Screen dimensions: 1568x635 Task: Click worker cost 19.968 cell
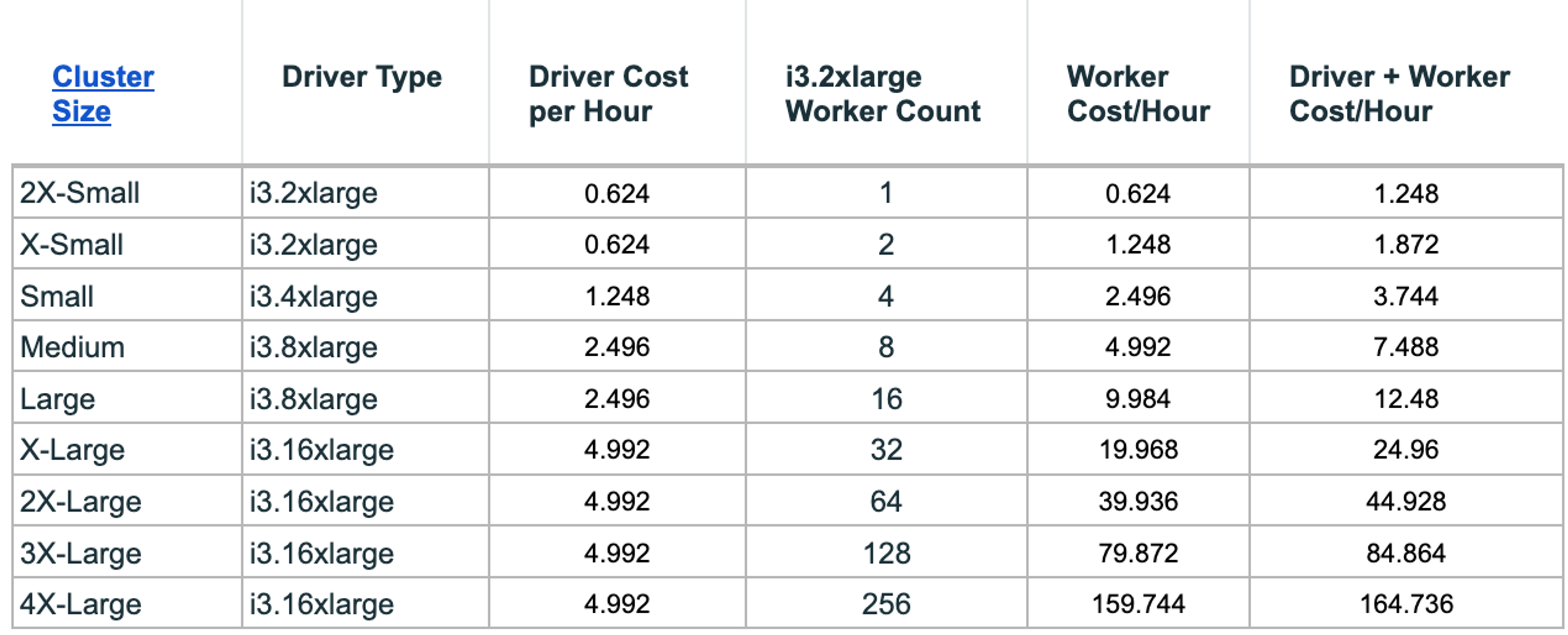point(1138,449)
